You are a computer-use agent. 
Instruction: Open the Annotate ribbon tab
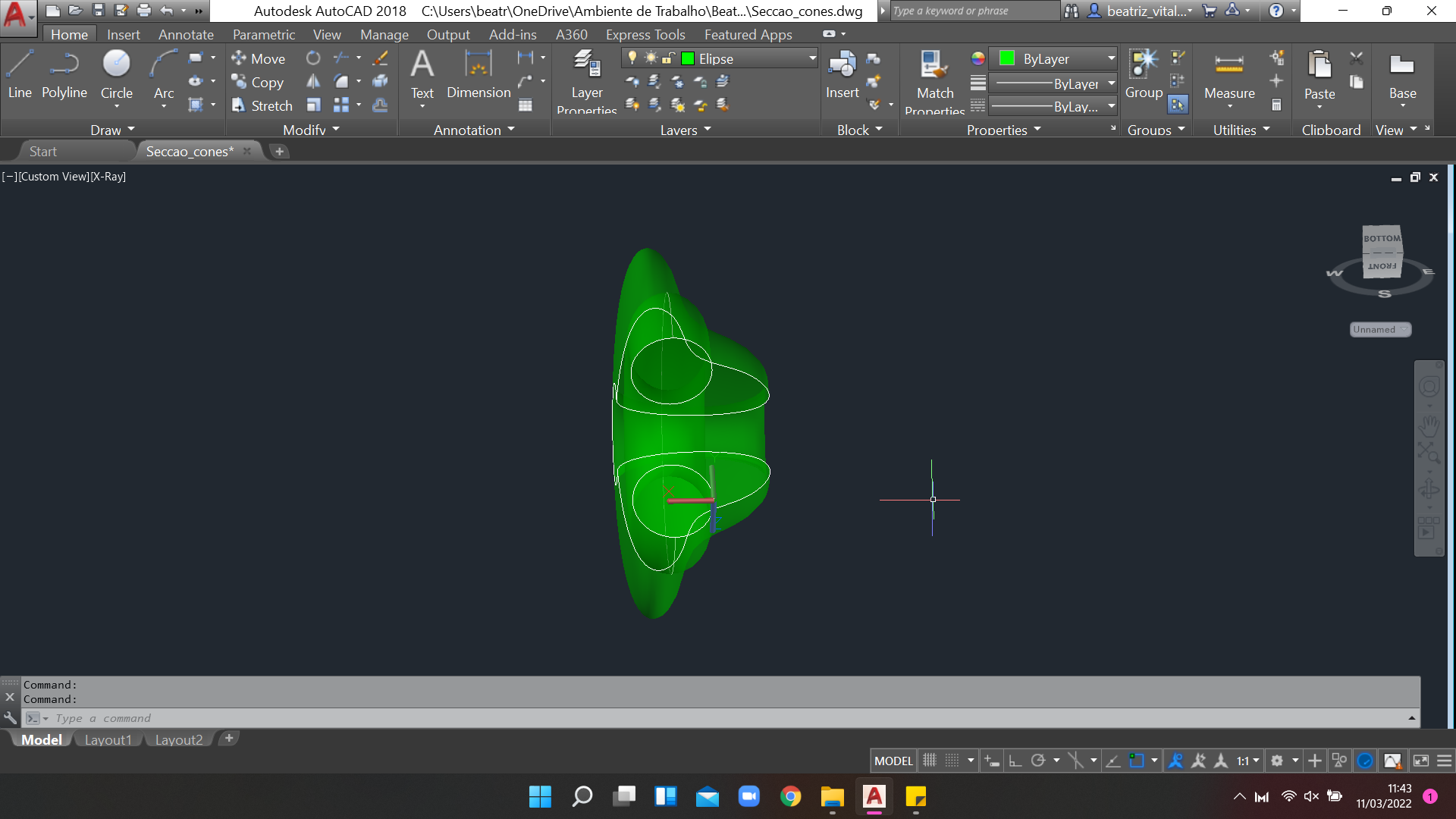click(x=186, y=34)
